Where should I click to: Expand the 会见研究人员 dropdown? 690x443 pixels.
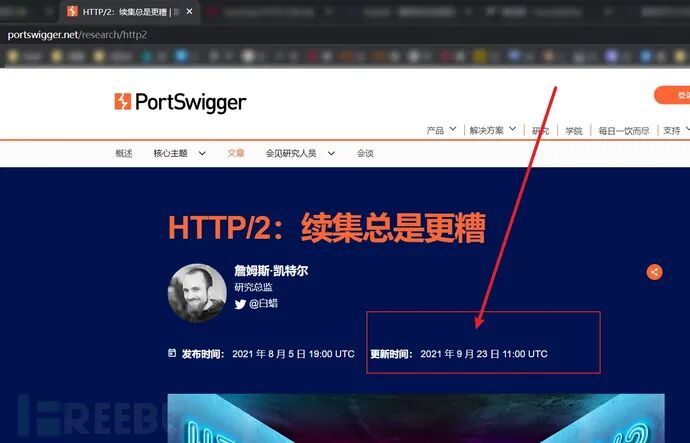300,153
